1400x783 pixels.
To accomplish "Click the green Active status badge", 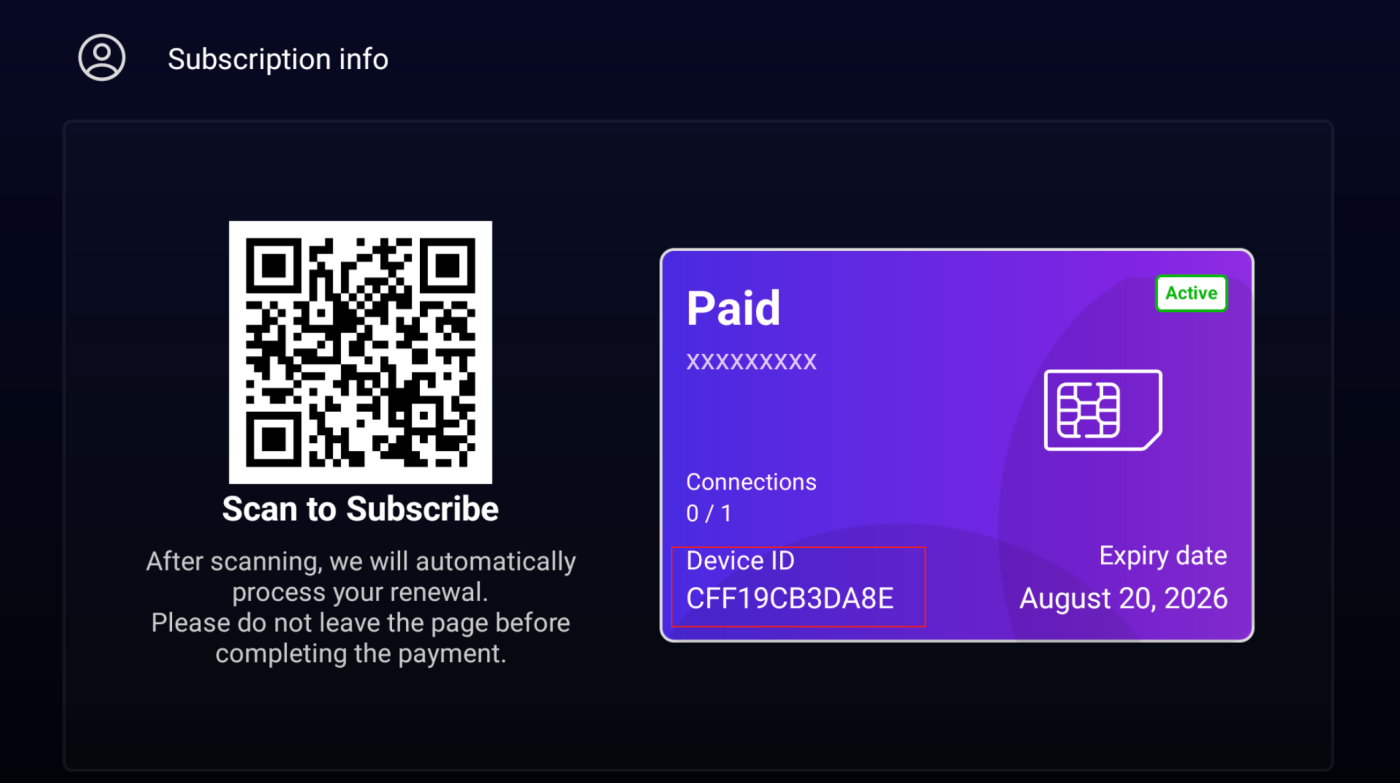I will pos(1191,293).
